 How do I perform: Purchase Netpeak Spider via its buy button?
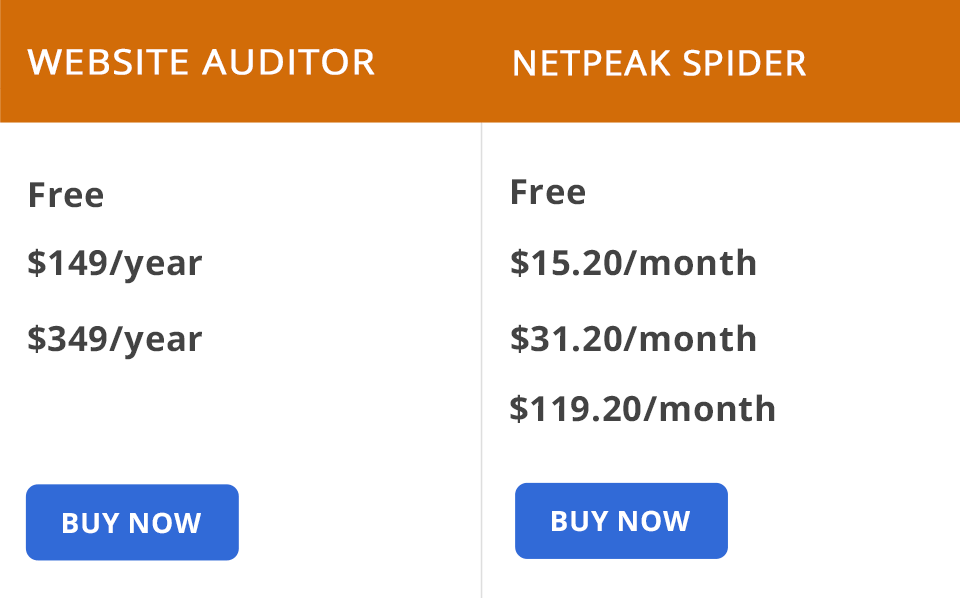621,520
